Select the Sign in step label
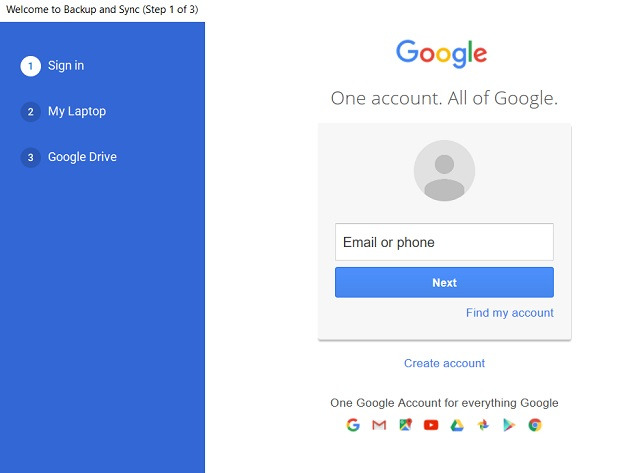640x473 pixels. pyautogui.click(x=66, y=66)
